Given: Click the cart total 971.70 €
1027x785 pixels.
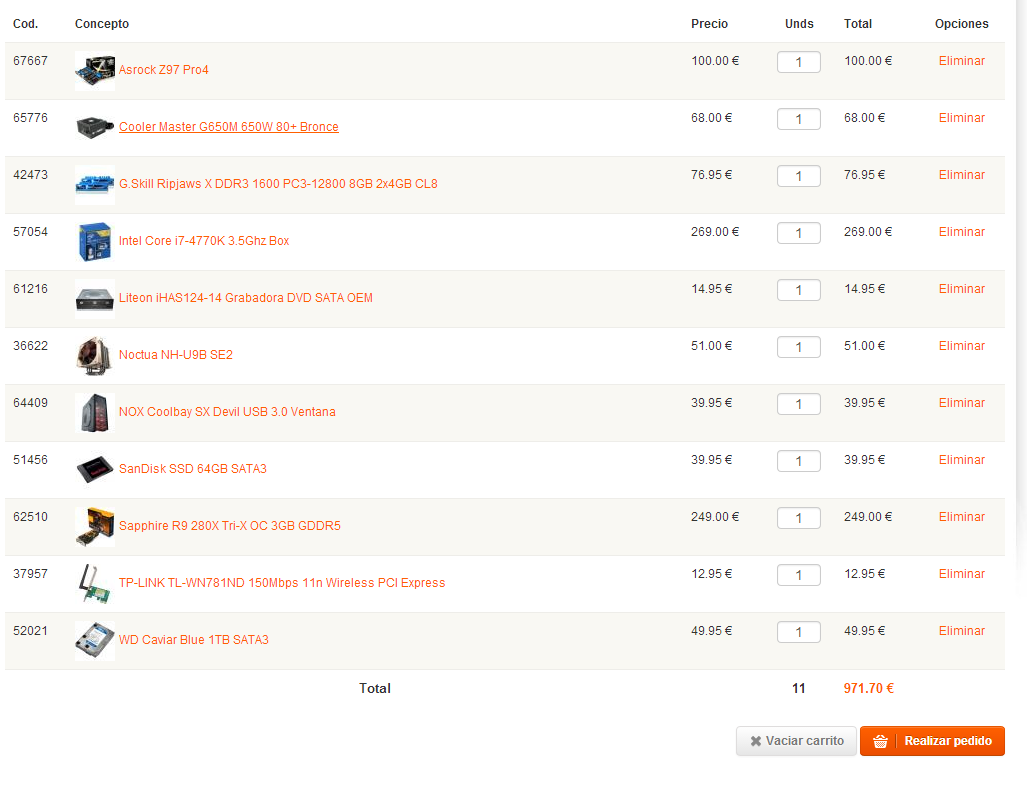Looking at the screenshot, I should point(868,688).
